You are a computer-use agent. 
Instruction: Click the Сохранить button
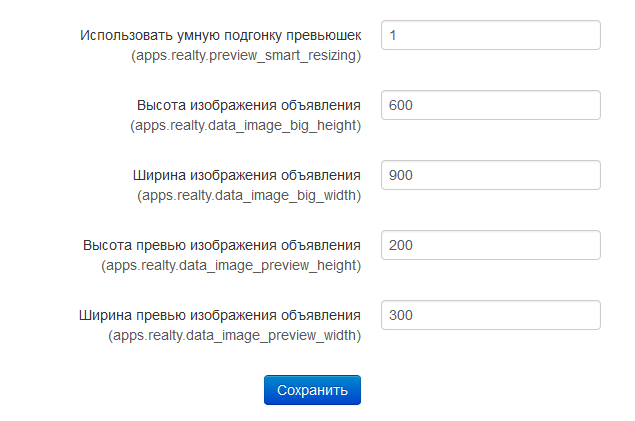click(x=312, y=390)
